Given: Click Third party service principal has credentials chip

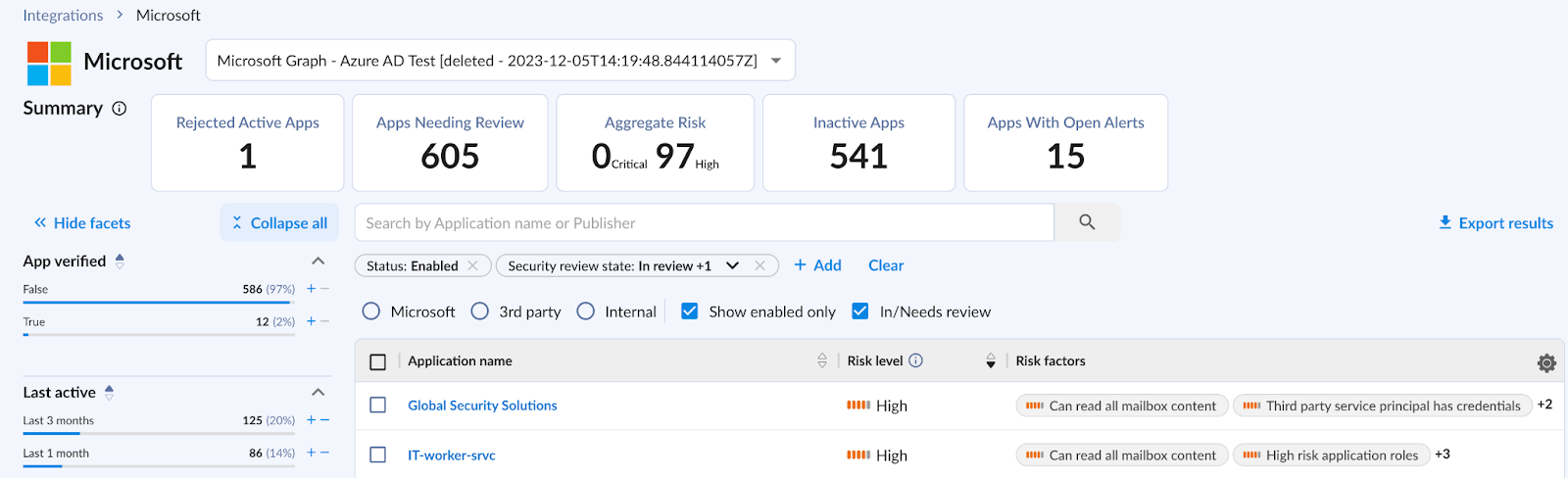Looking at the screenshot, I should (x=1383, y=406).
